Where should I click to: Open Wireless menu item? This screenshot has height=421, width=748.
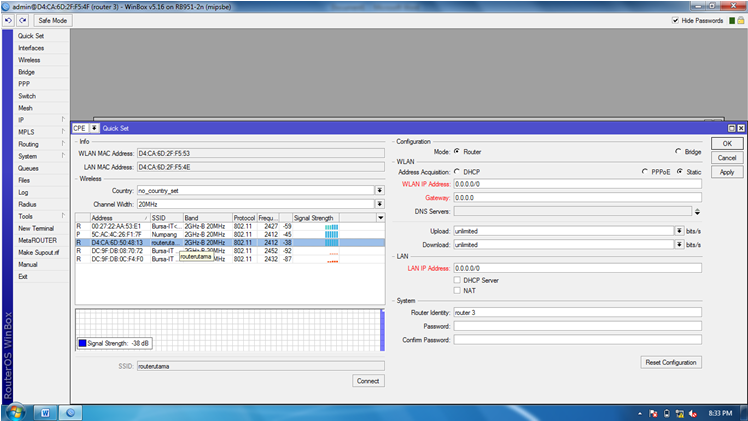[29, 60]
